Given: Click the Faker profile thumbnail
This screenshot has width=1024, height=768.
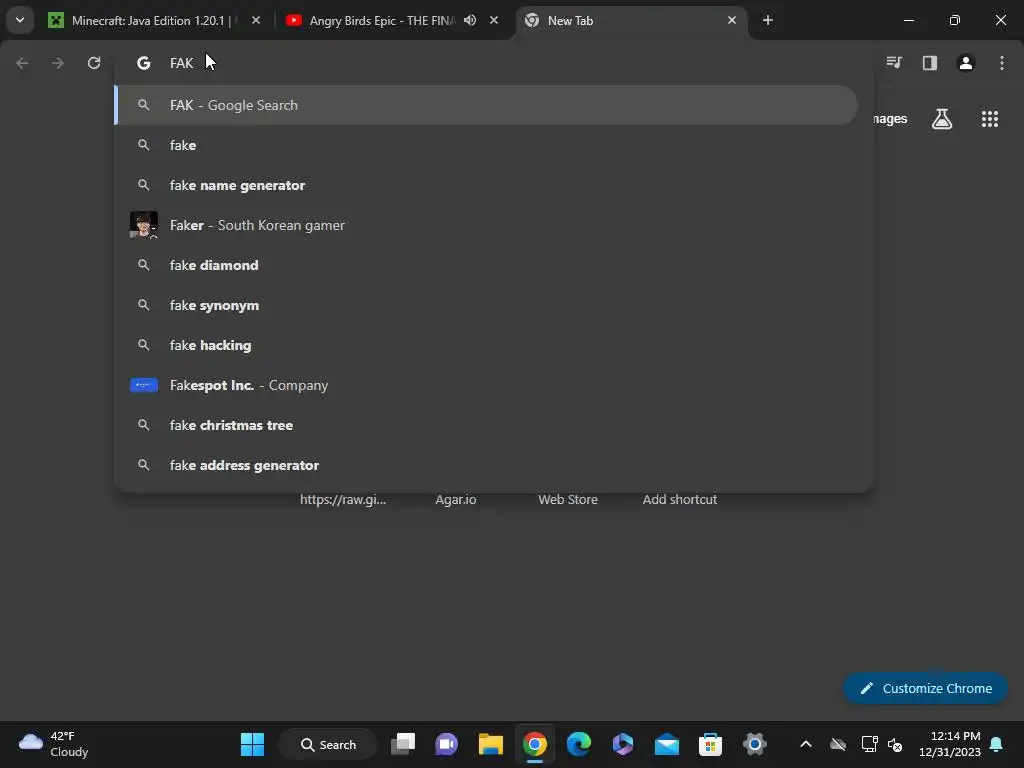Looking at the screenshot, I should tap(144, 225).
